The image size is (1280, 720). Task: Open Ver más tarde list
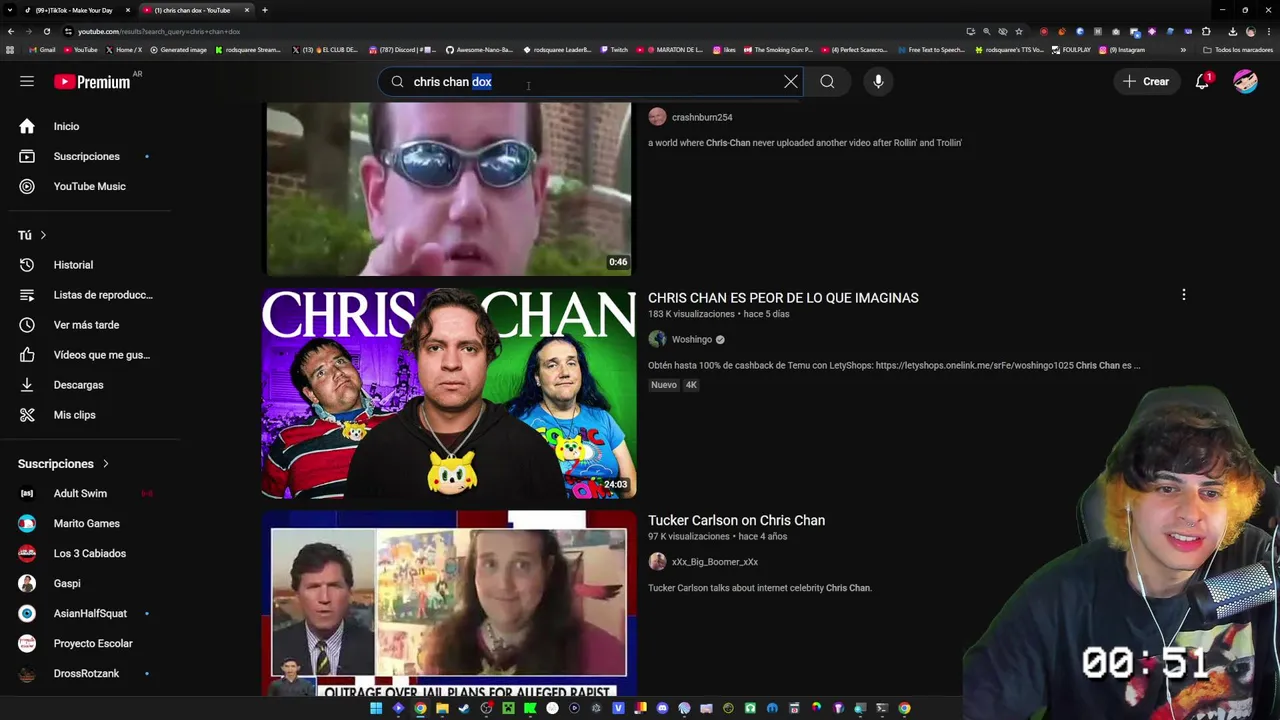(86, 325)
